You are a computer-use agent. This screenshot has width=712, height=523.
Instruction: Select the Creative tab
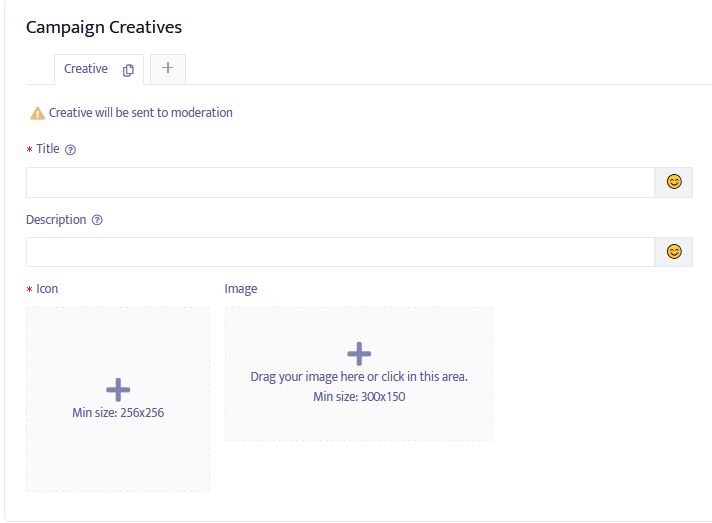pos(86,69)
